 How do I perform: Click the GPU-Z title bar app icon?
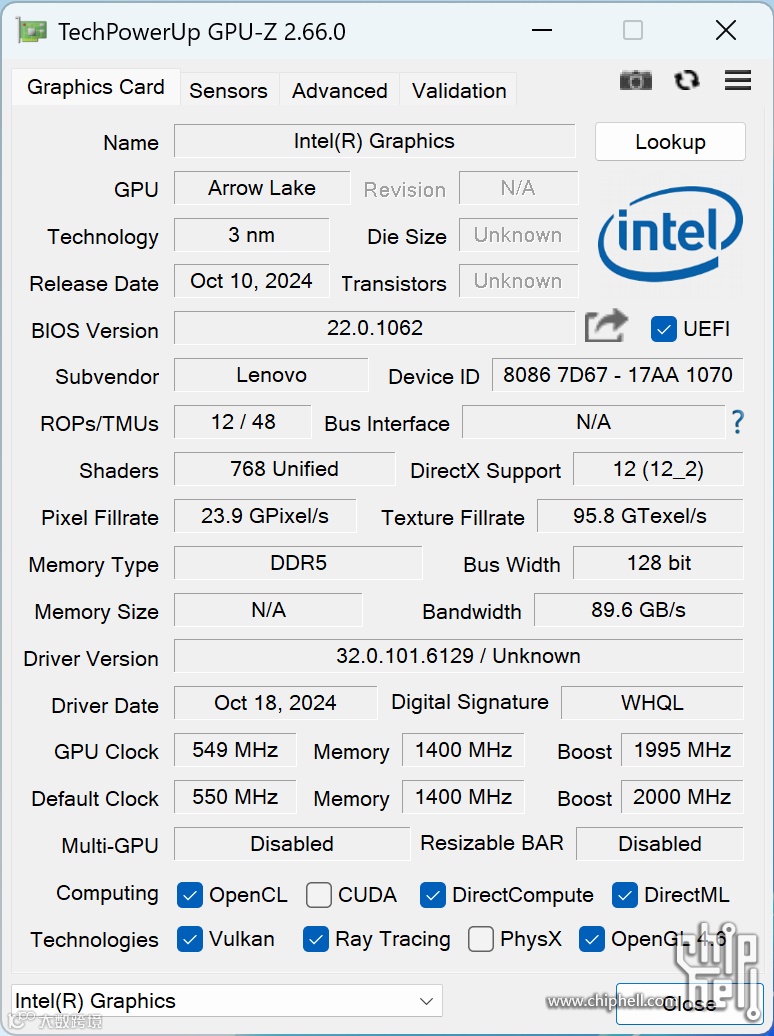click(32, 31)
